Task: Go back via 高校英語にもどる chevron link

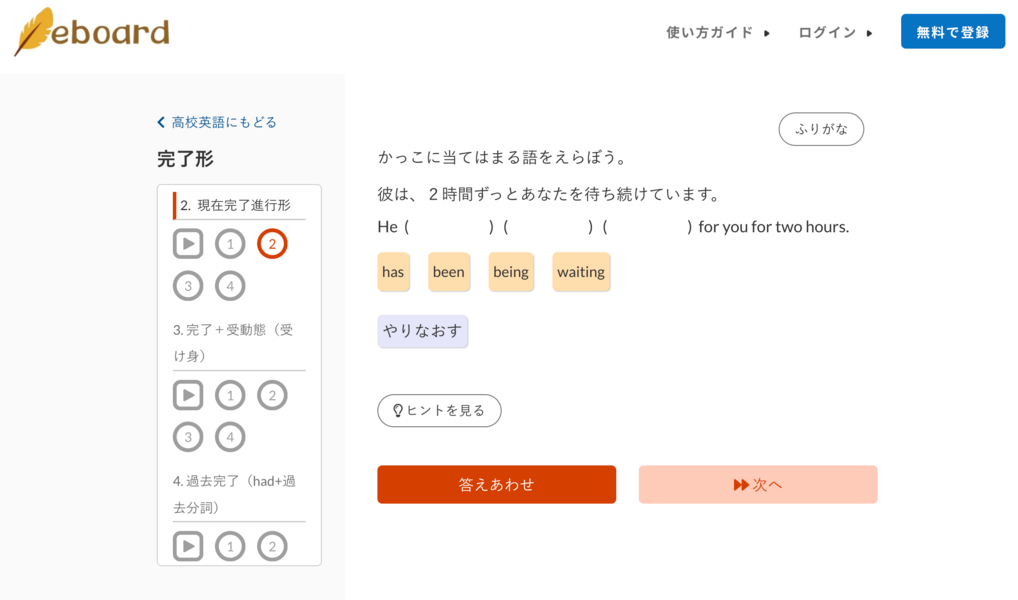Action: click(x=217, y=122)
